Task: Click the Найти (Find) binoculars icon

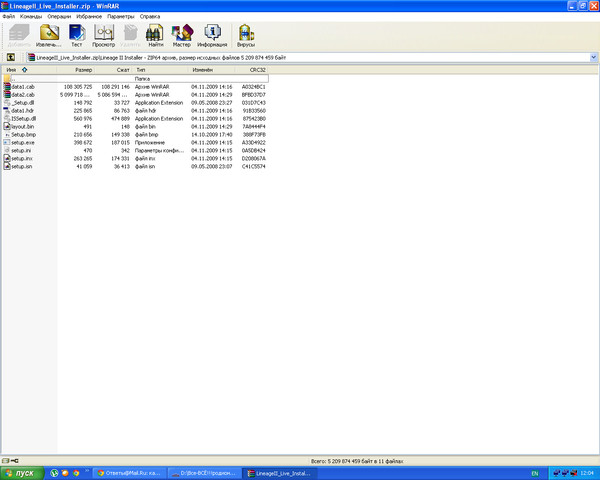Action: 155,35
